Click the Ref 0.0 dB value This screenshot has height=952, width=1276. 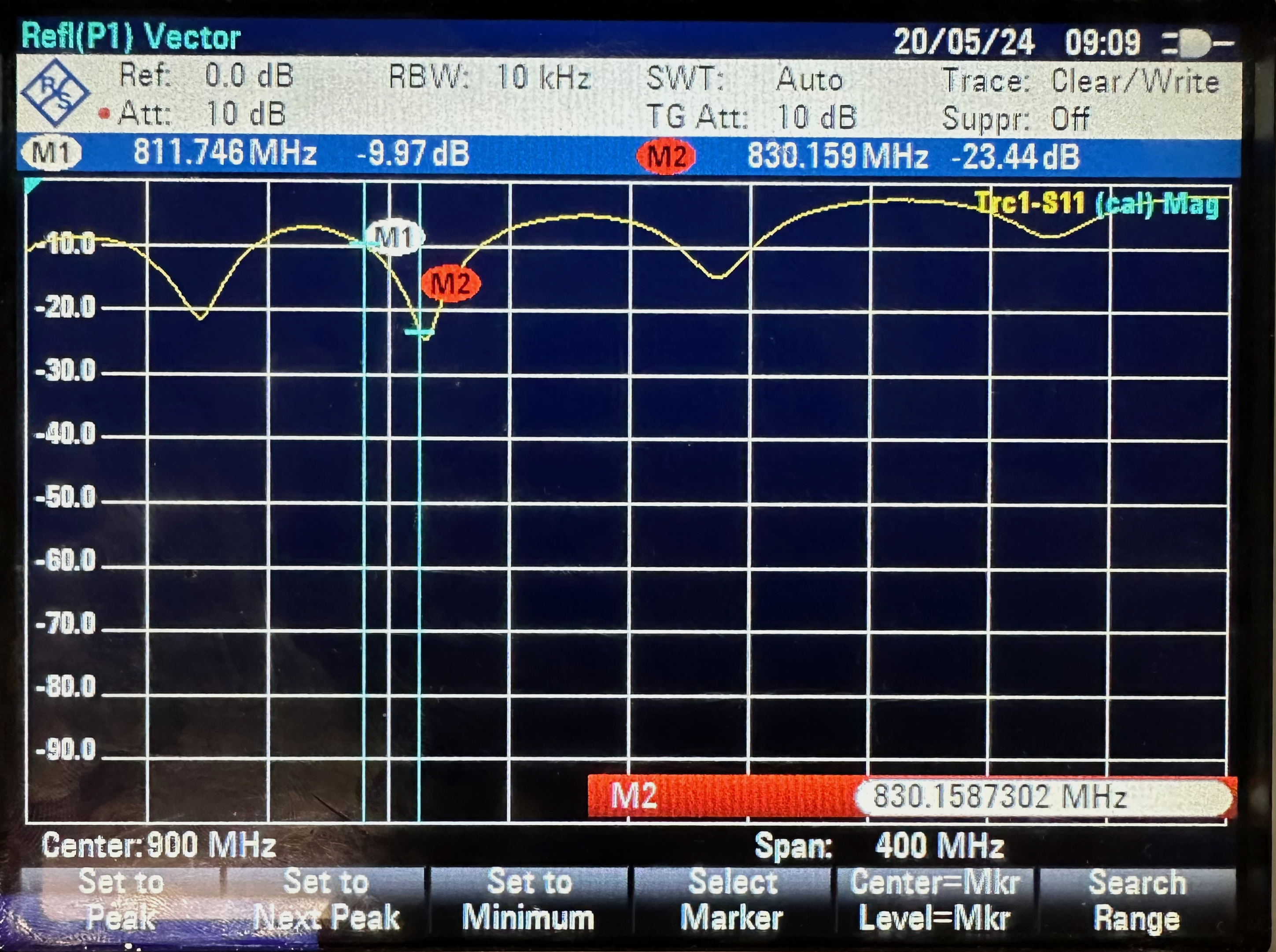pyautogui.click(x=250, y=76)
